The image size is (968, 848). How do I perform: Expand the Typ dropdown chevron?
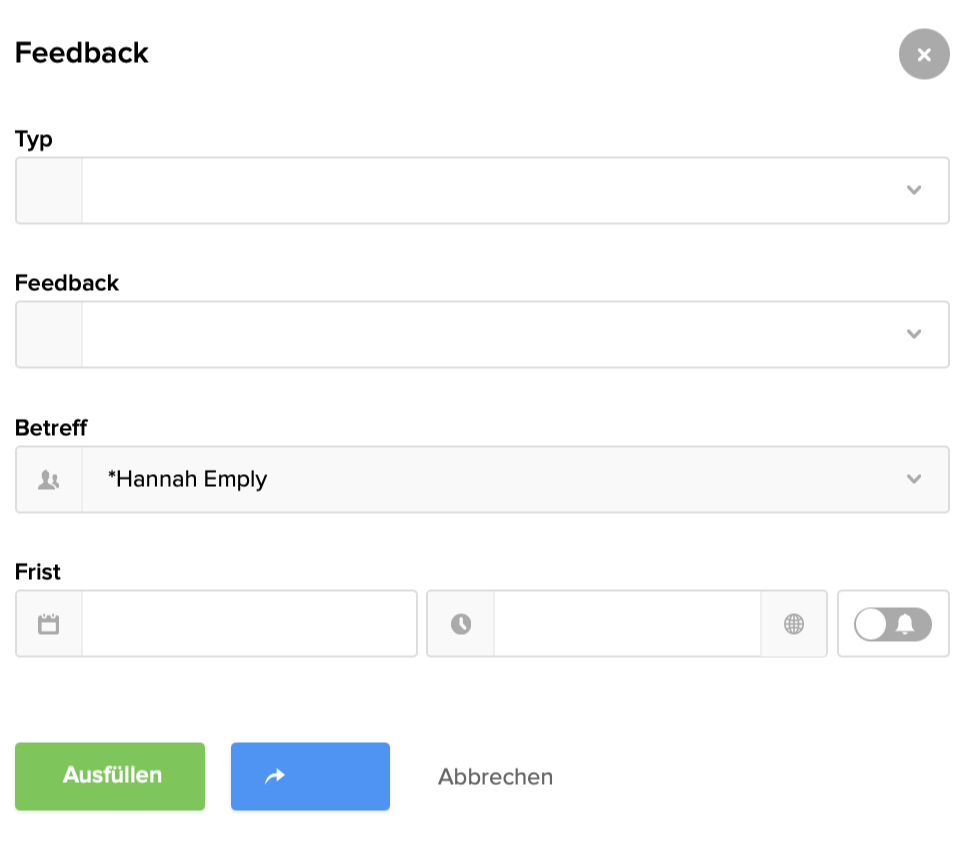[913, 190]
